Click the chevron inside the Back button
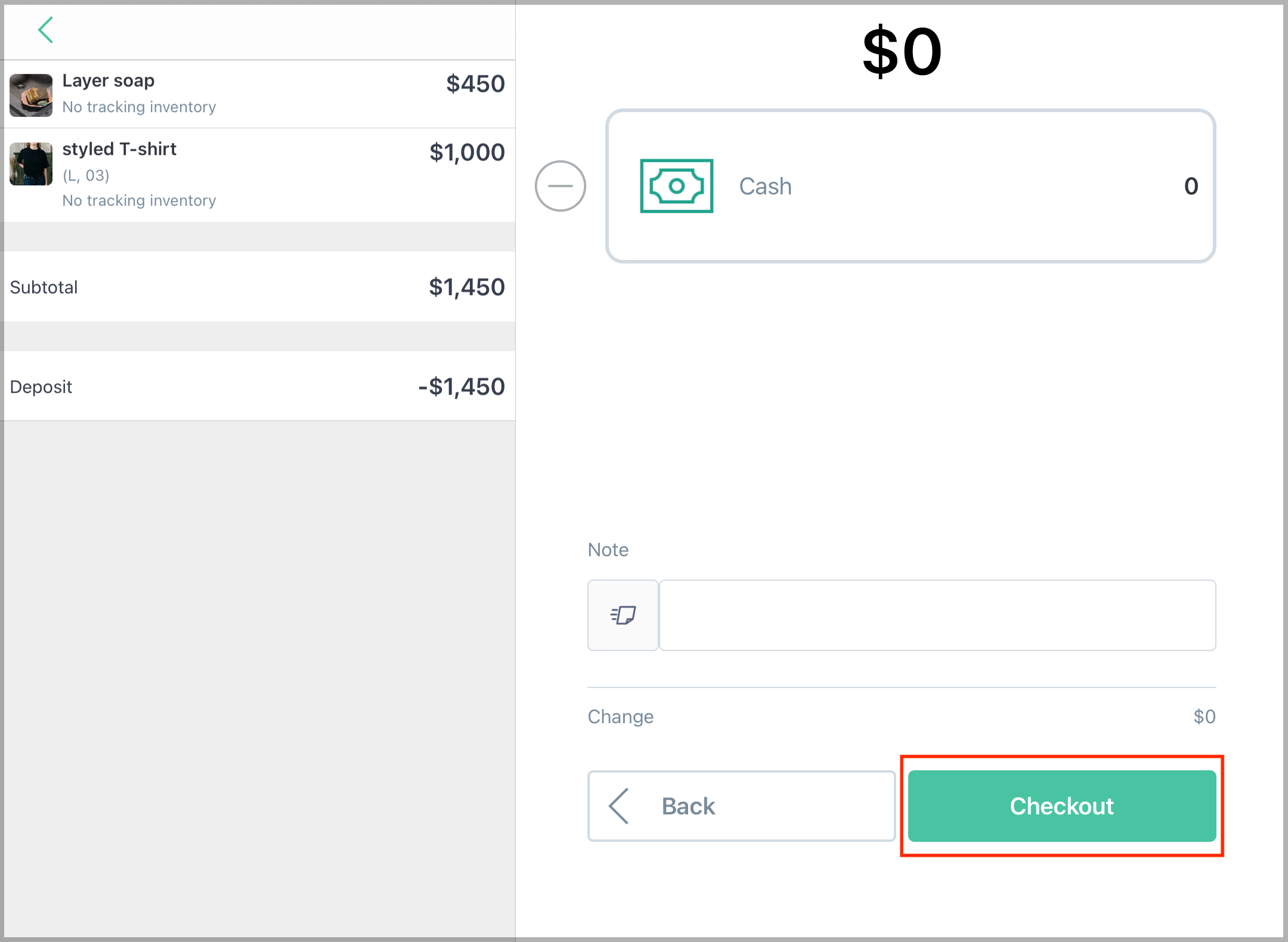This screenshot has width=1288, height=942. coord(618,805)
